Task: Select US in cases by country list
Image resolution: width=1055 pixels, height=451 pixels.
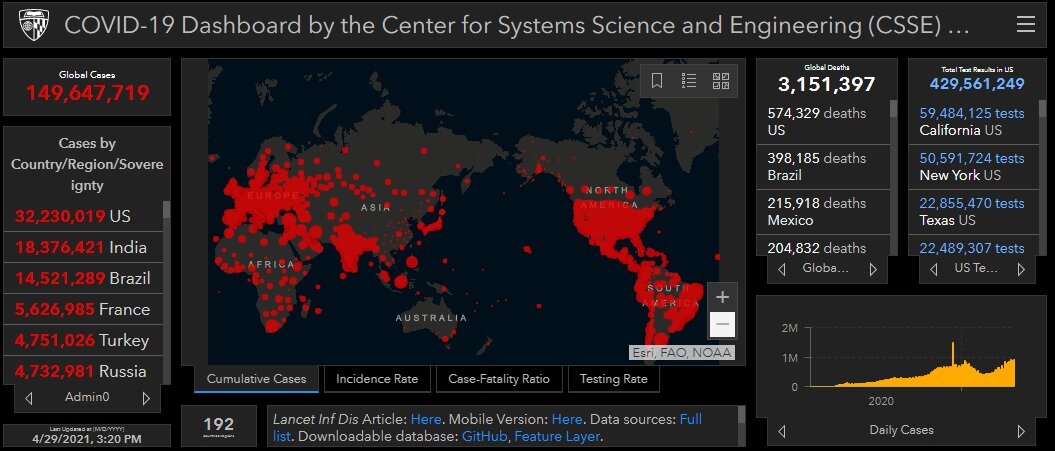Action: coord(83,216)
